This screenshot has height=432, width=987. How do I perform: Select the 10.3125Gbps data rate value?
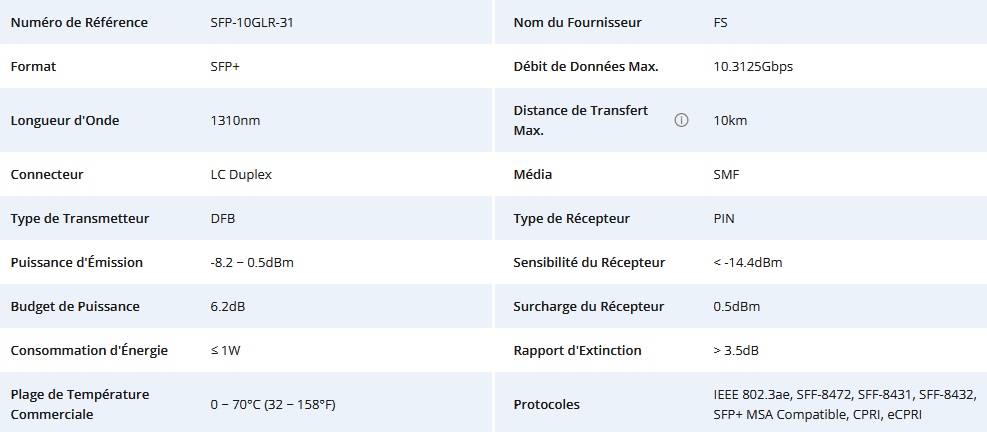[x=754, y=66]
